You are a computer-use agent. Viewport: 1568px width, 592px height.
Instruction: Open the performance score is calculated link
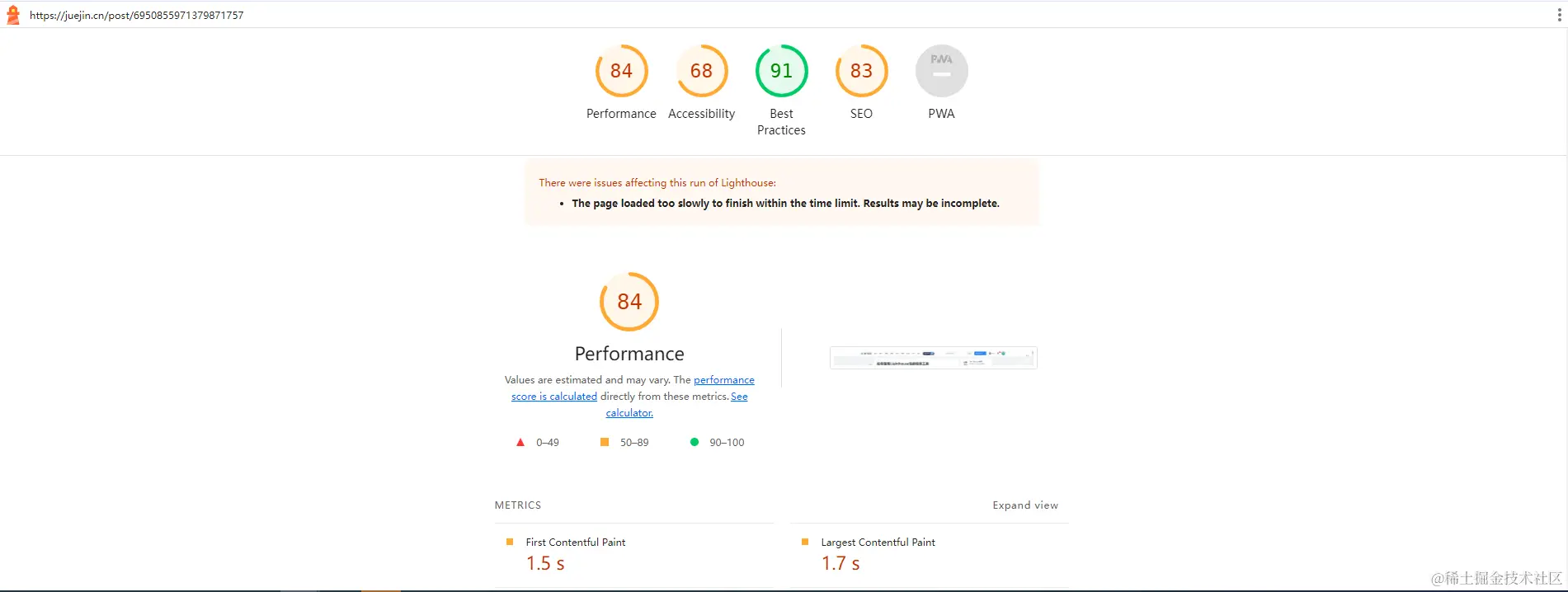click(x=723, y=380)
